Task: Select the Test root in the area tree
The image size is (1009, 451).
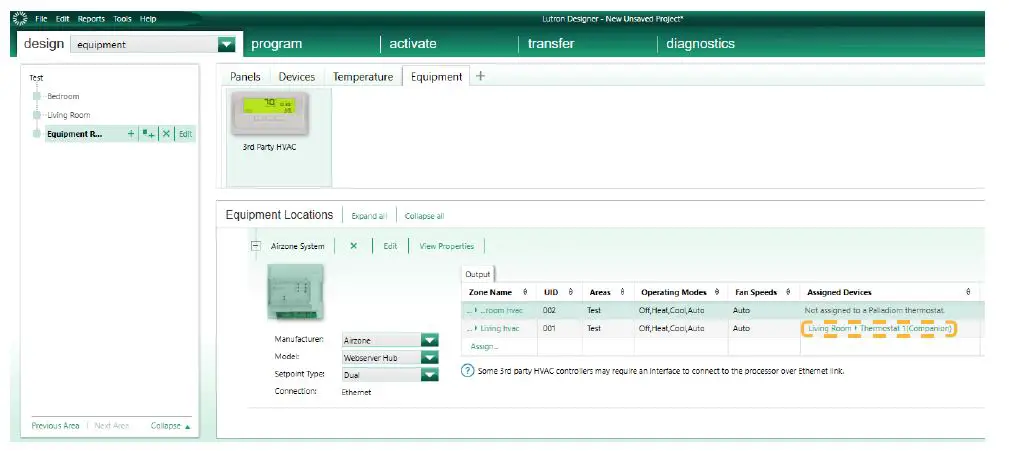Action: [36, 77]
